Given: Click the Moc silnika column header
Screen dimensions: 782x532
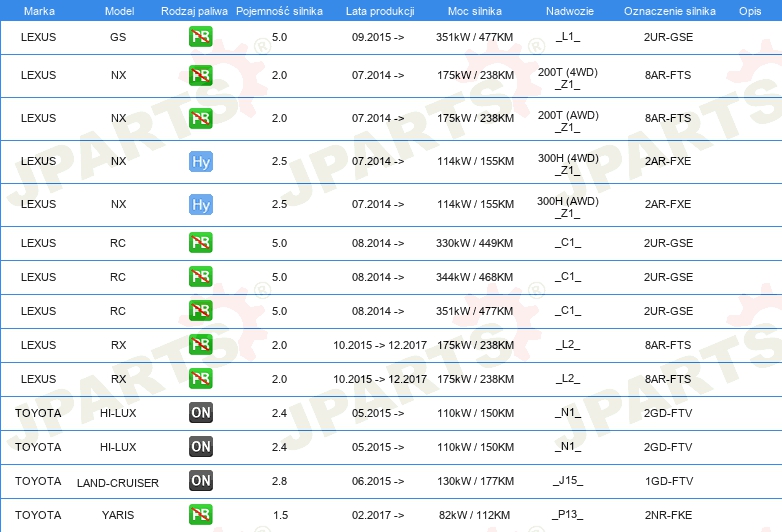Looking at the screenshot, I should [475, 11].
